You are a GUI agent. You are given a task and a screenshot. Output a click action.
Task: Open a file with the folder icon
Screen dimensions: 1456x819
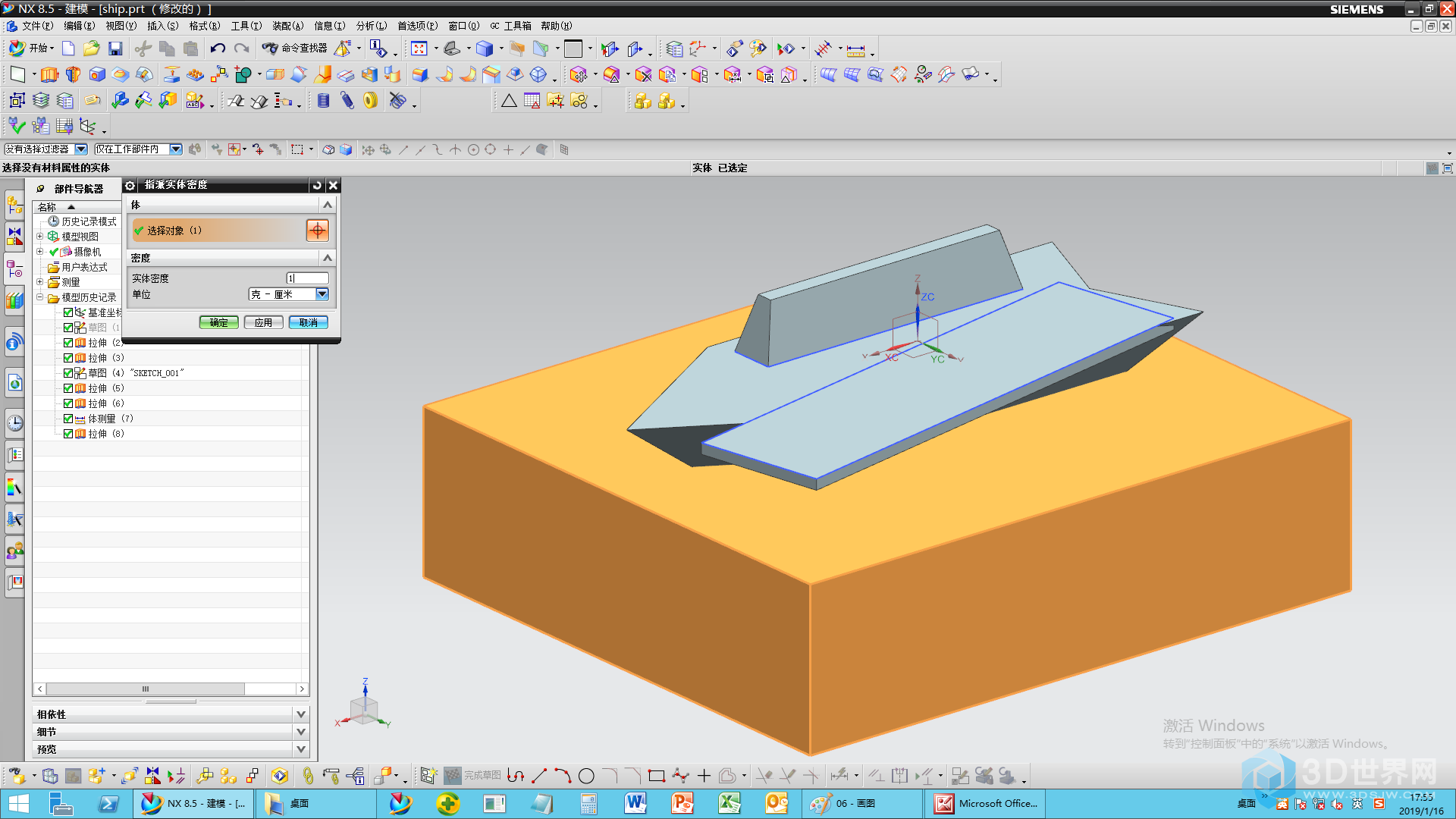[92, 49]
